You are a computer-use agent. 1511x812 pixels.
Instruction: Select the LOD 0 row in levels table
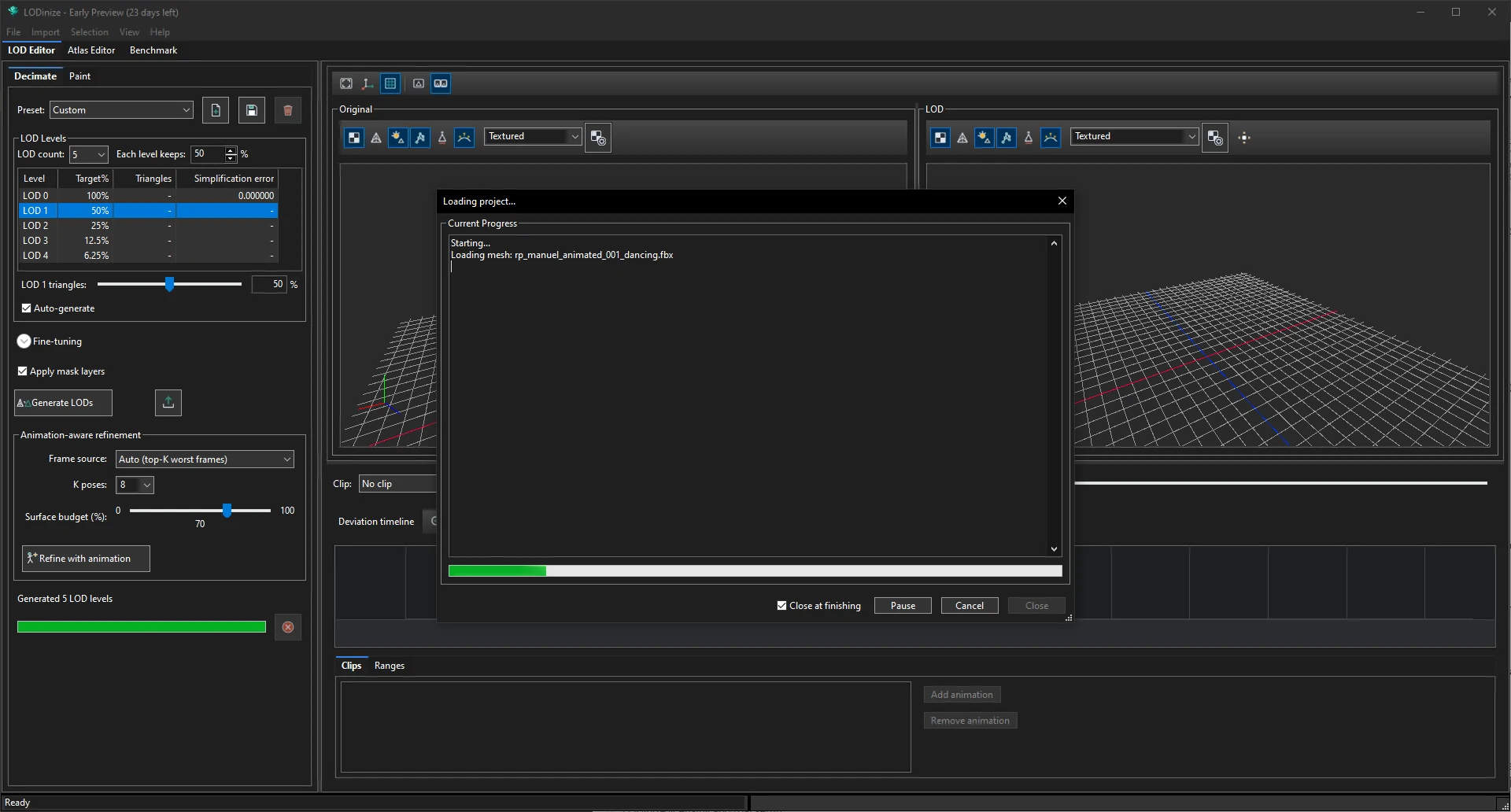click(148, 196)
